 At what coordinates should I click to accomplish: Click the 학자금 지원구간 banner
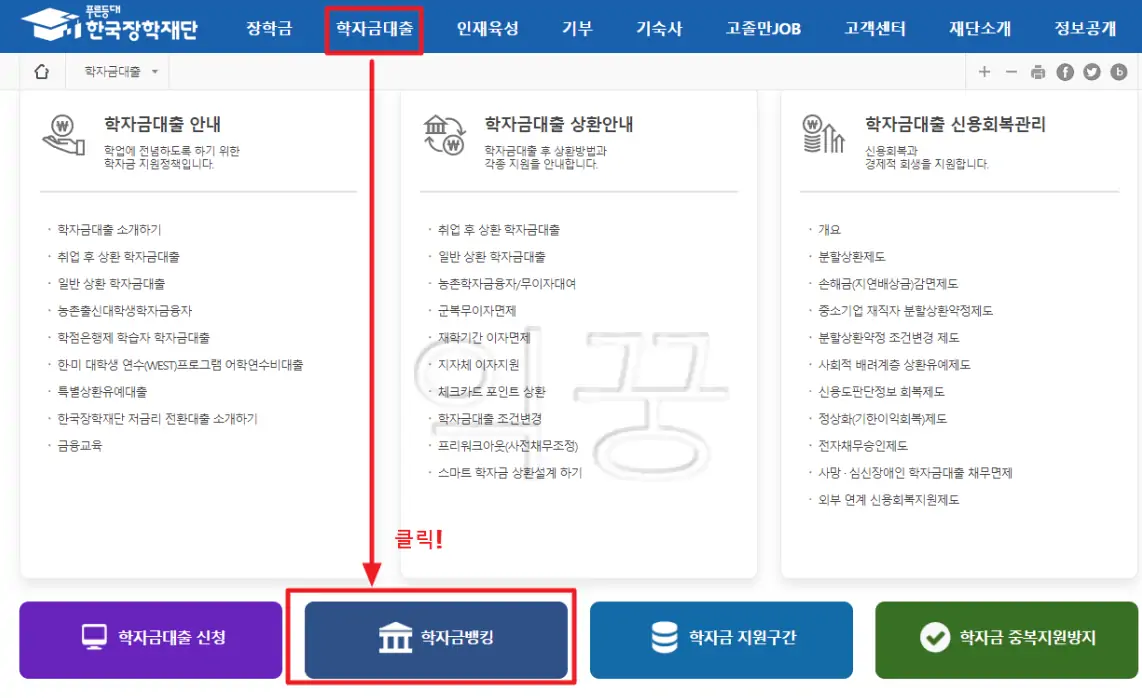[x=721, y=640]
